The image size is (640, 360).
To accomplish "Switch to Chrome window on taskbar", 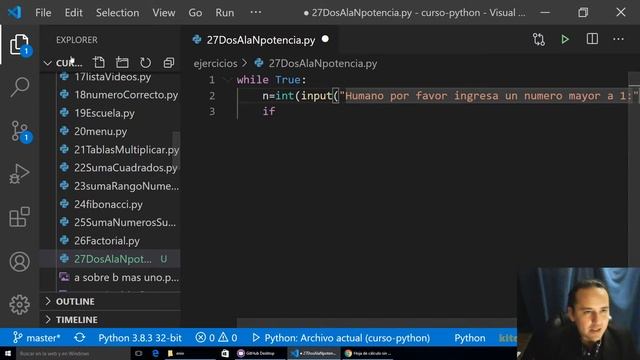I will [x=367, y=353].
